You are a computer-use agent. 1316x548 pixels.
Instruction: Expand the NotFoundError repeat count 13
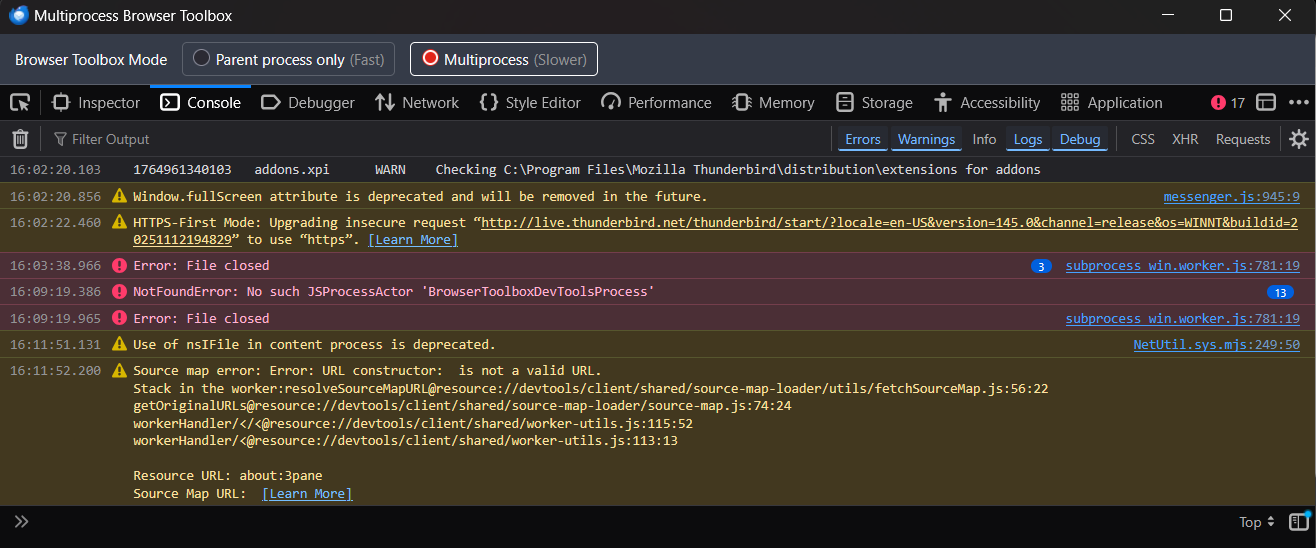point(1279,292)
